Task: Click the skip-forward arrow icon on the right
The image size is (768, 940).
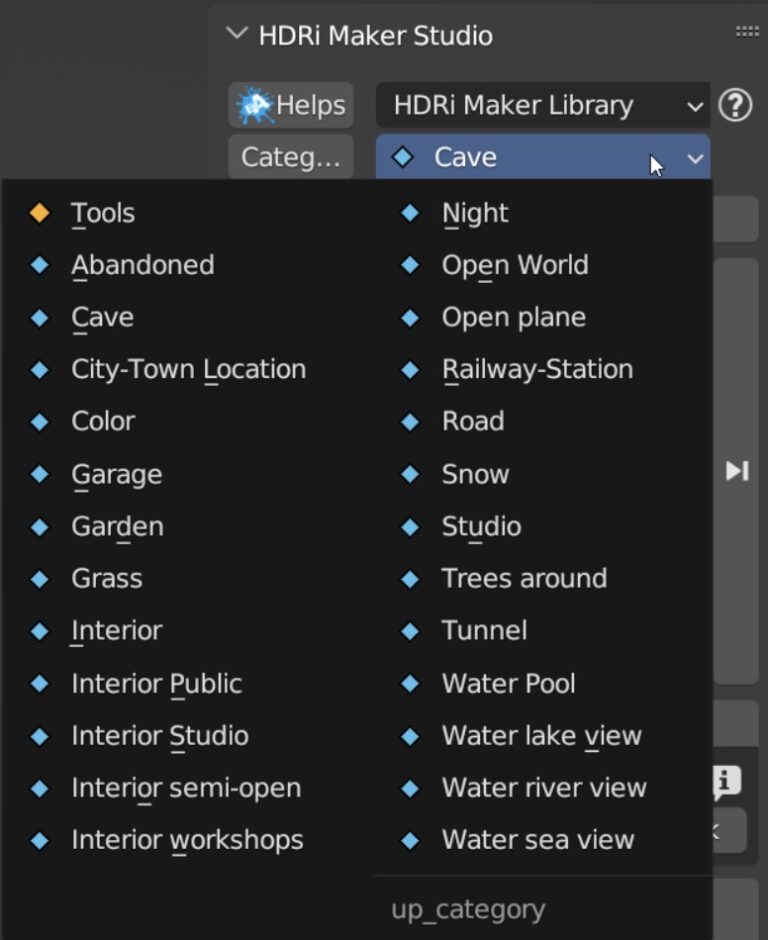Action: tap(736, 472)
